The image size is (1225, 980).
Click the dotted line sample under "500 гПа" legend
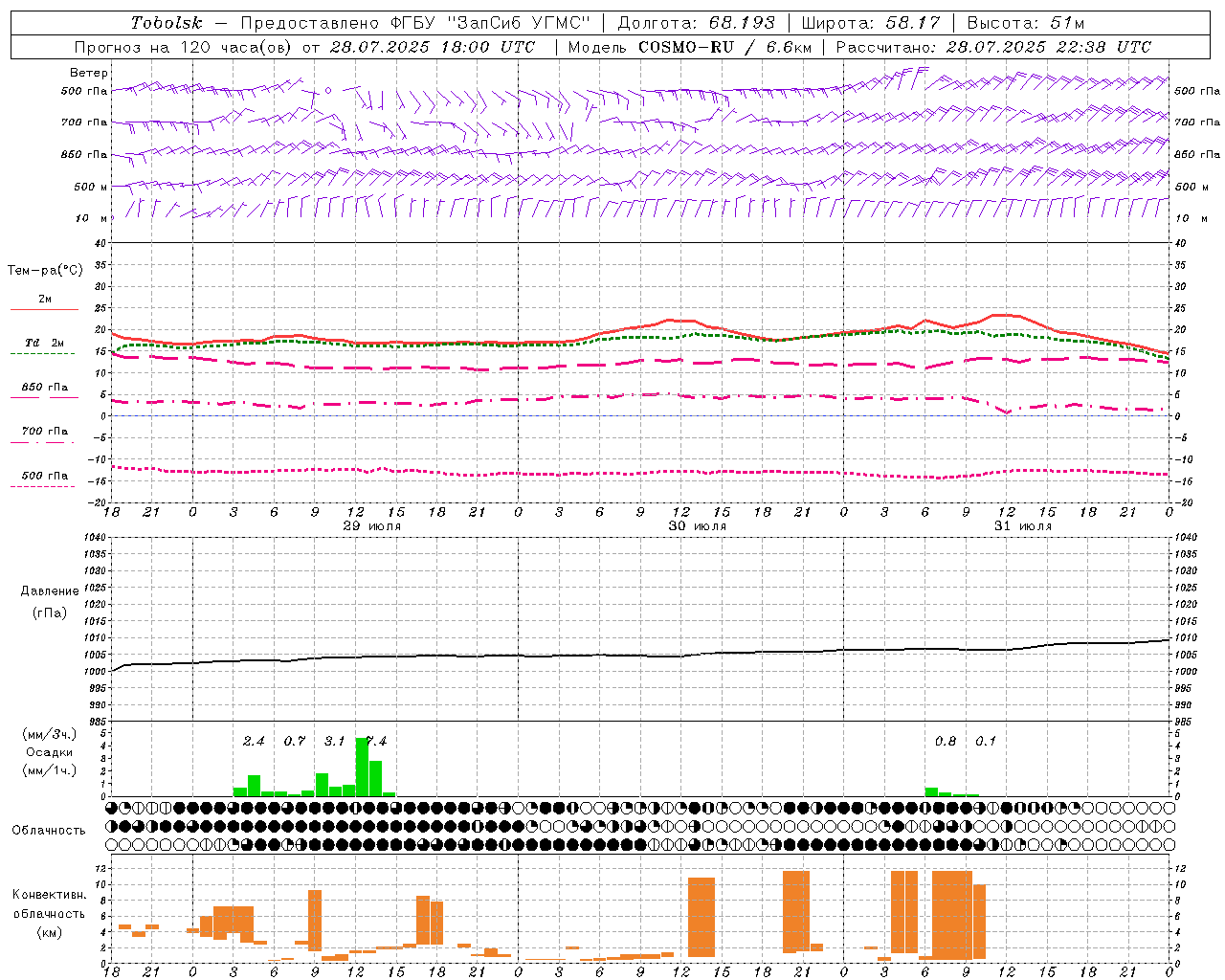[x=42, y=487]
